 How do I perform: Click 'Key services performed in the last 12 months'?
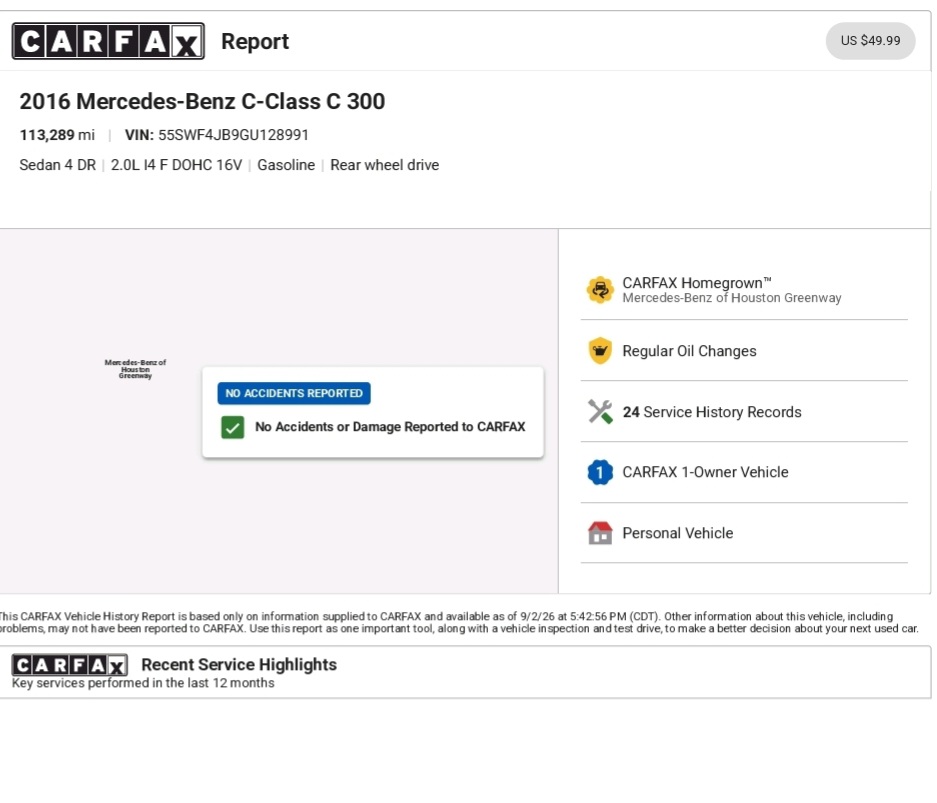pyautogui.click(x=143, y=683)
